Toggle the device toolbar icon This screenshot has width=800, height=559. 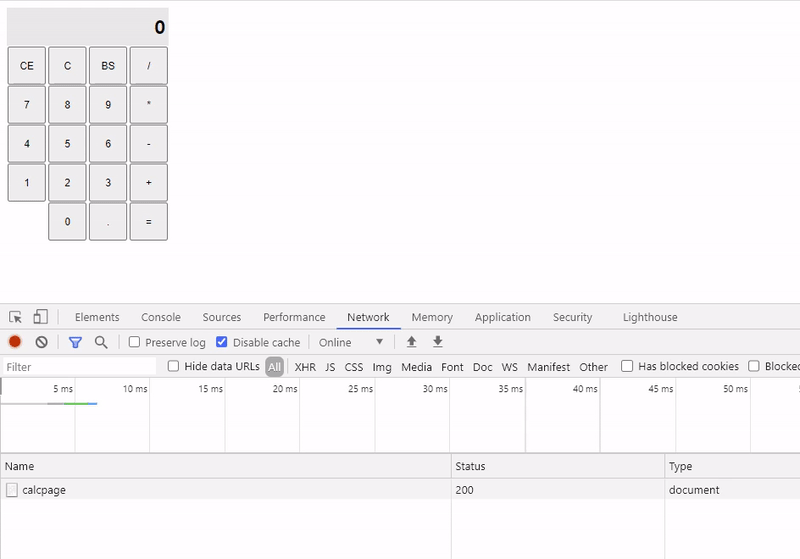[40, 317]
